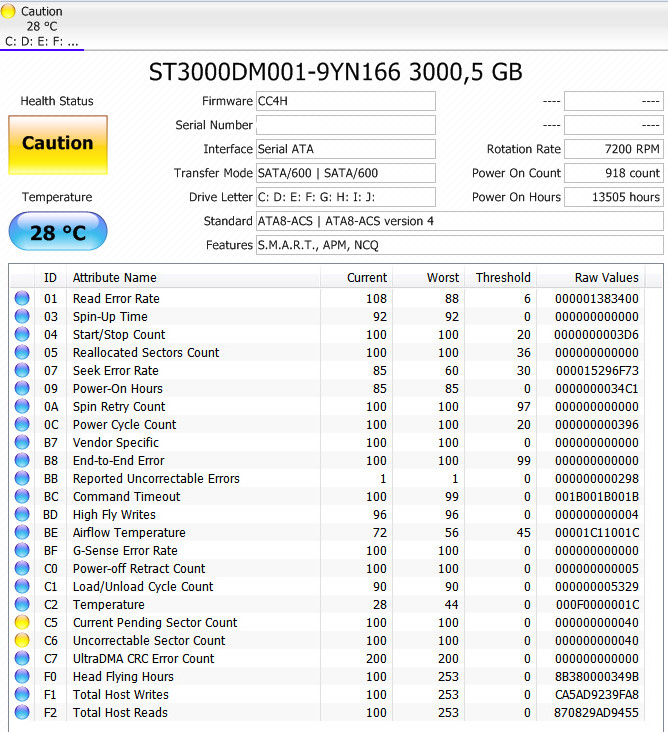
Task: Click blue status orb for Reported Uncorrectable Errors
Action: (x=22, y=478)
